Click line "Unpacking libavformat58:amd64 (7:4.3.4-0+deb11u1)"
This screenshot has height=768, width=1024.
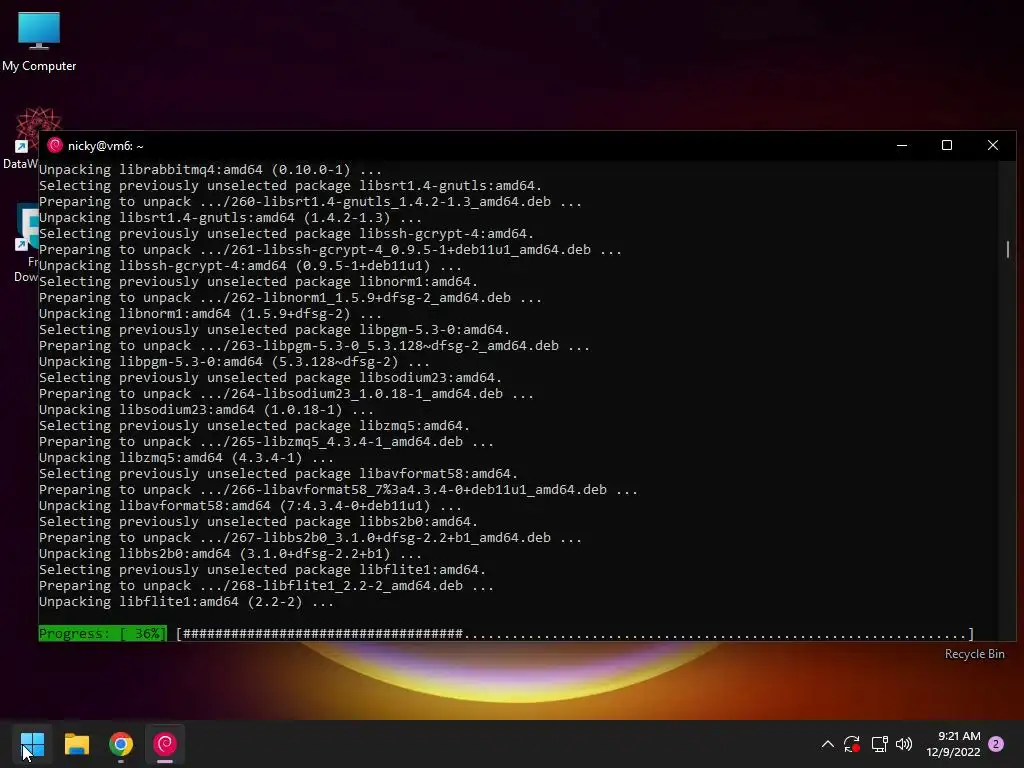(x=251, y=505)
